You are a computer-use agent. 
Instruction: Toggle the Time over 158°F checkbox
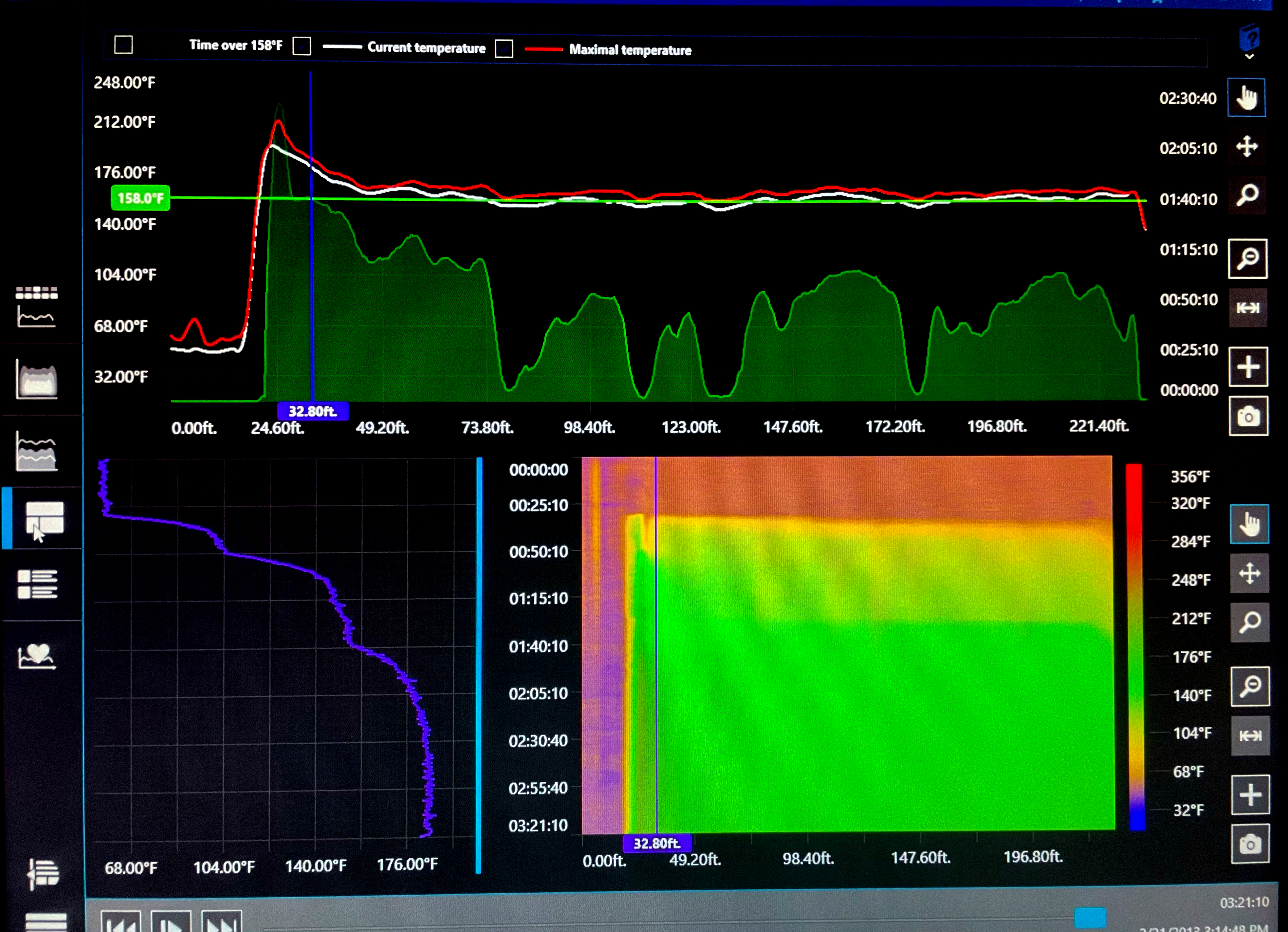point(123,45)
